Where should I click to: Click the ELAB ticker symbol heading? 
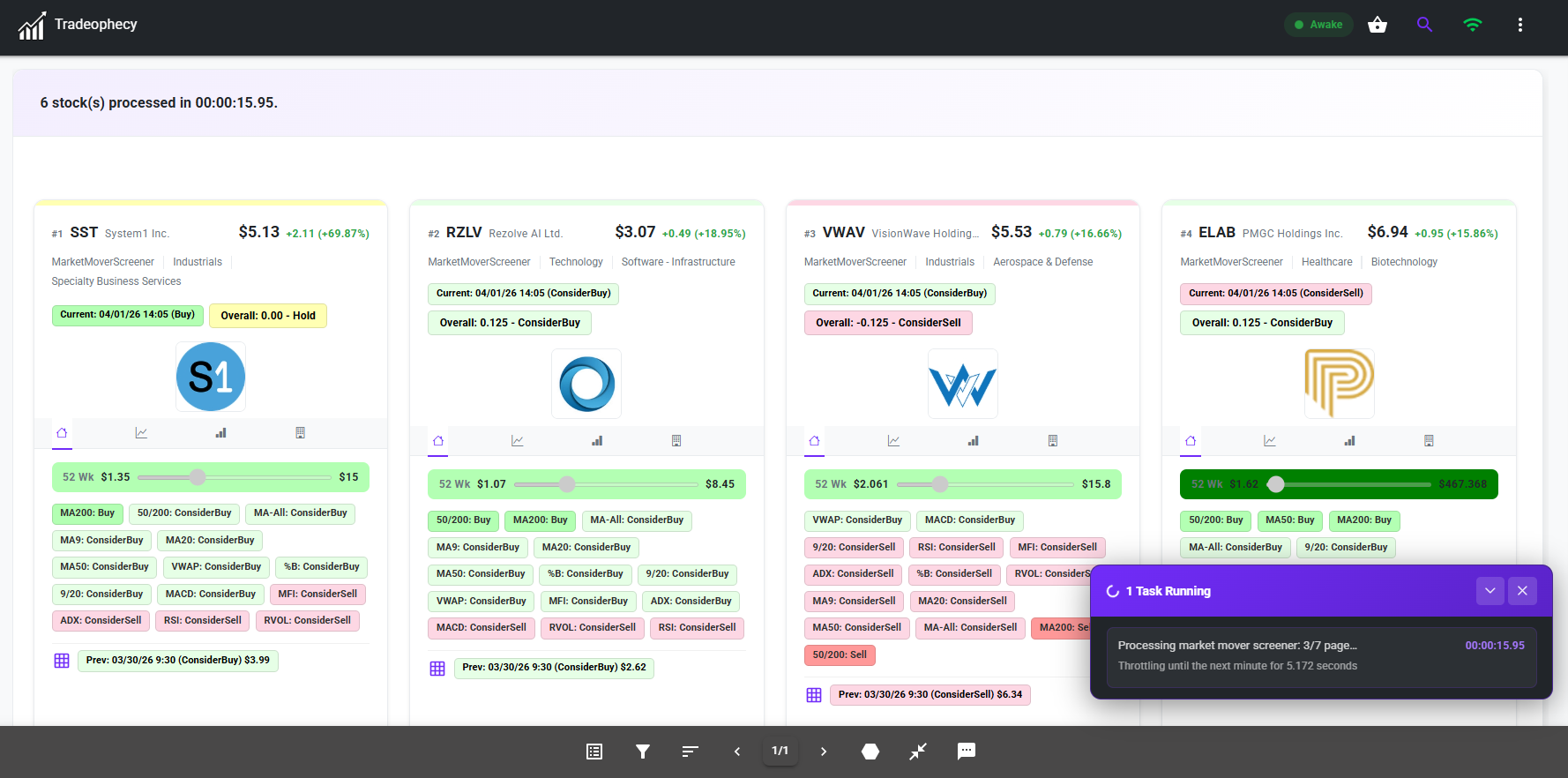(x=1216, y=233)
